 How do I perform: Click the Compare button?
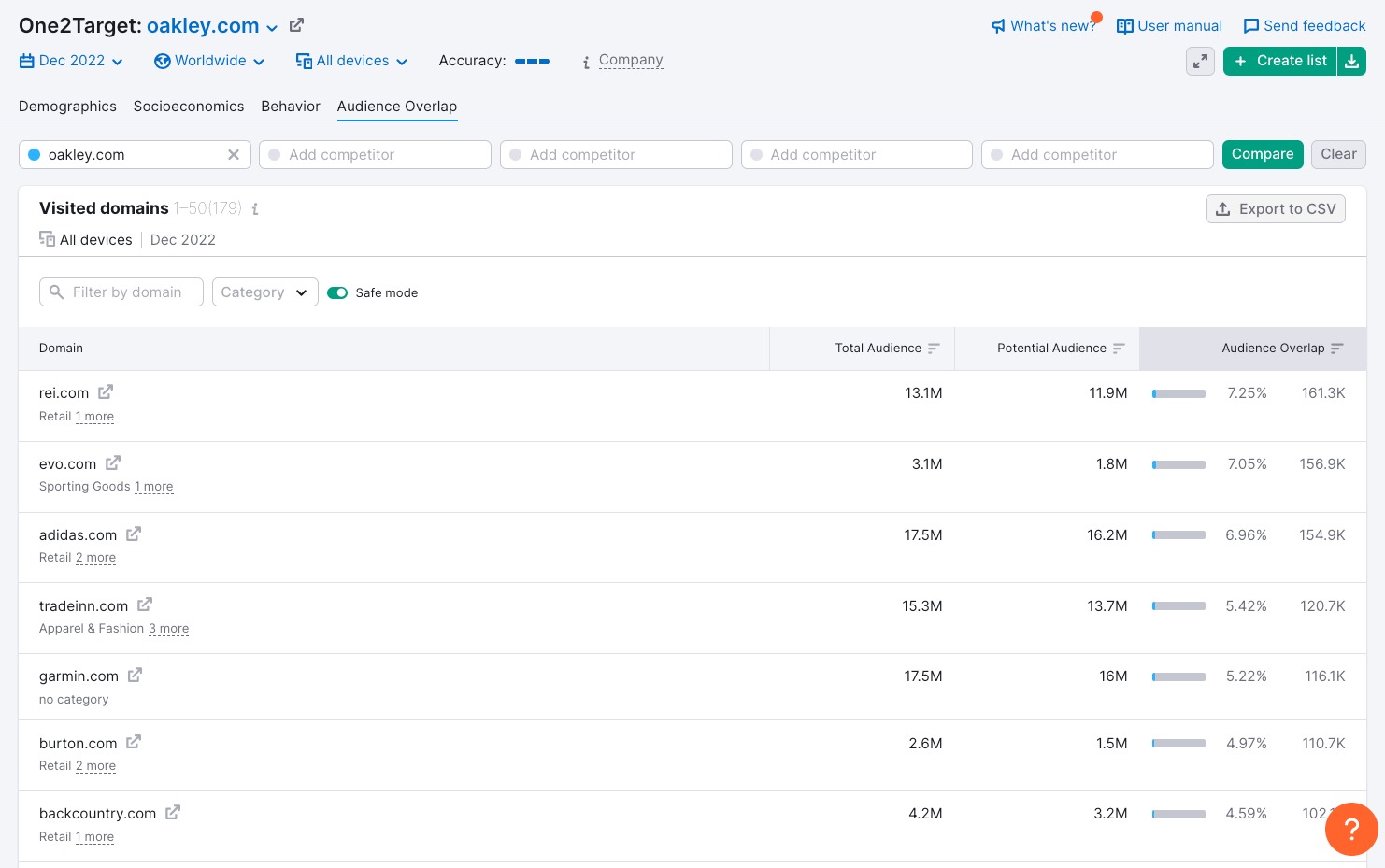click(1263, 154)
